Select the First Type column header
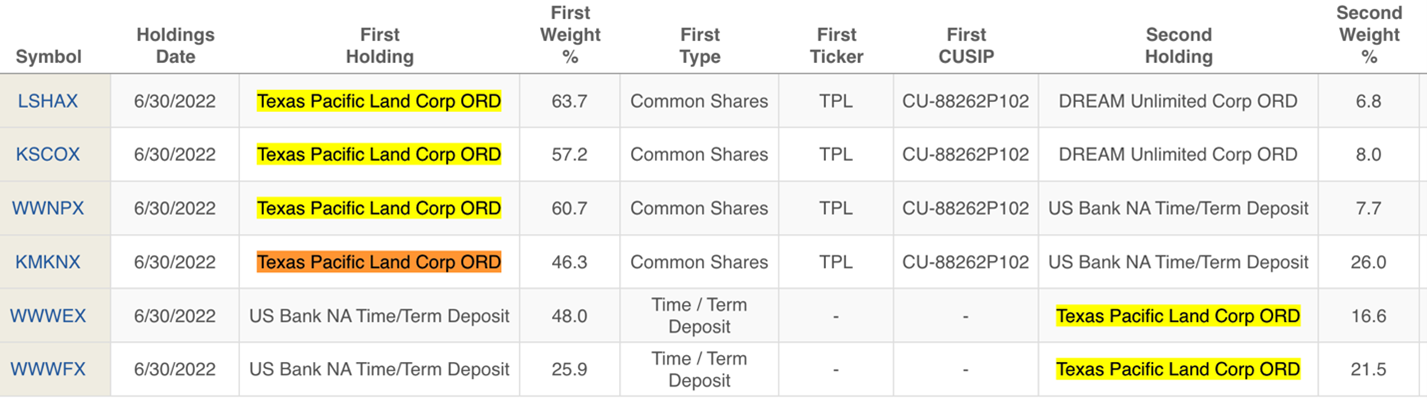Image resolution: width=1427 pixels, height=400 pixels. click(699, 46)
